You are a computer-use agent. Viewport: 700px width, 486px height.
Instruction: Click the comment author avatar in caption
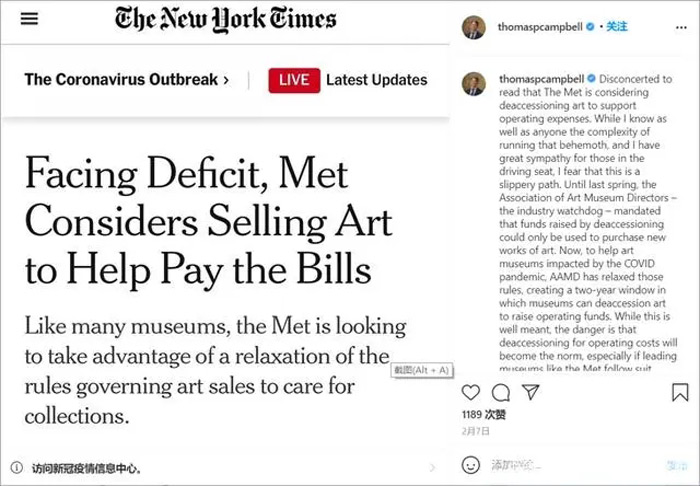[x=474, y=84]
